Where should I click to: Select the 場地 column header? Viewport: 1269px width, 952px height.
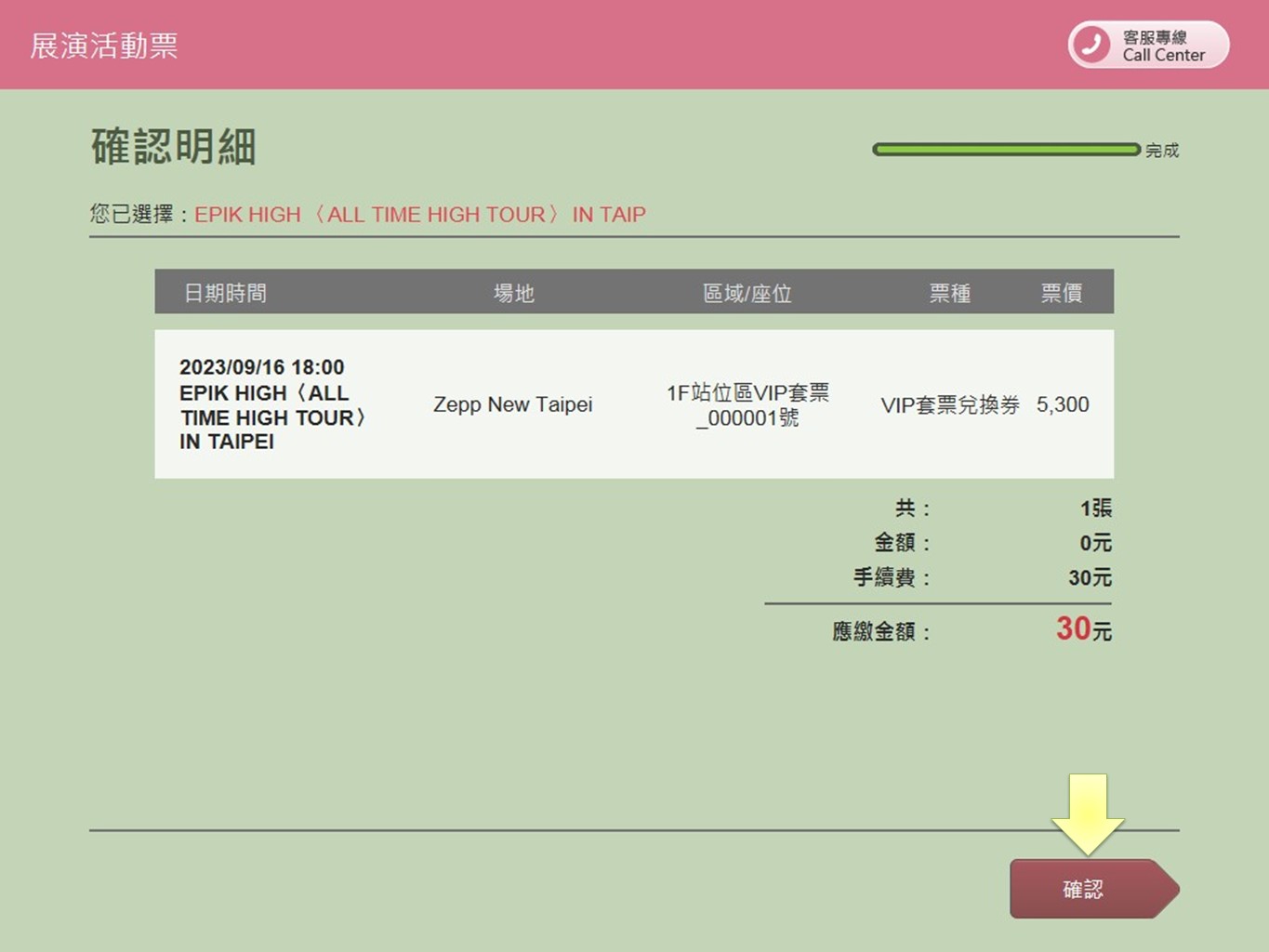[x=513, y=293]
